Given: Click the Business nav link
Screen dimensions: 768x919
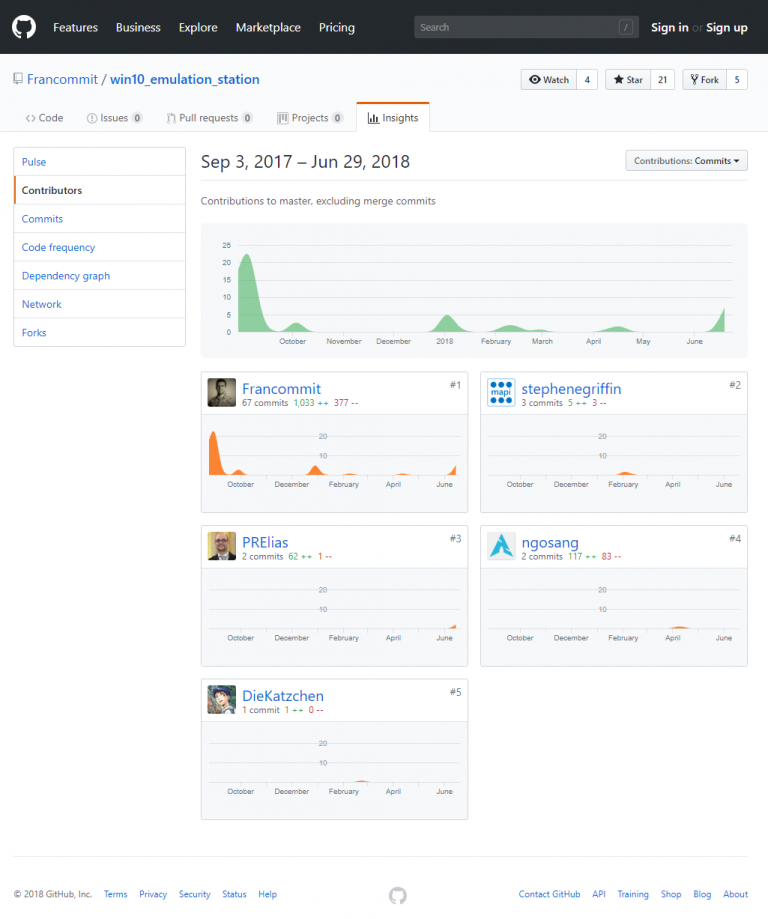Looking at the screenshot, I should point(138,28).
